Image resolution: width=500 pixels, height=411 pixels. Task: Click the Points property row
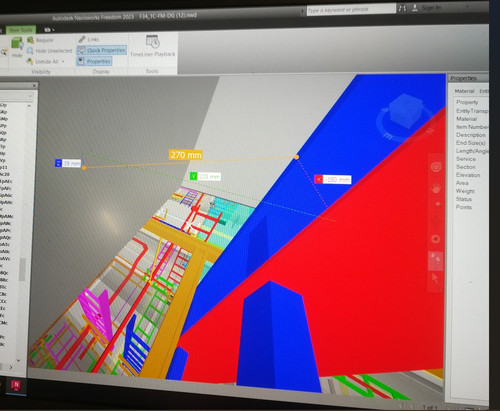click(464, 207)
